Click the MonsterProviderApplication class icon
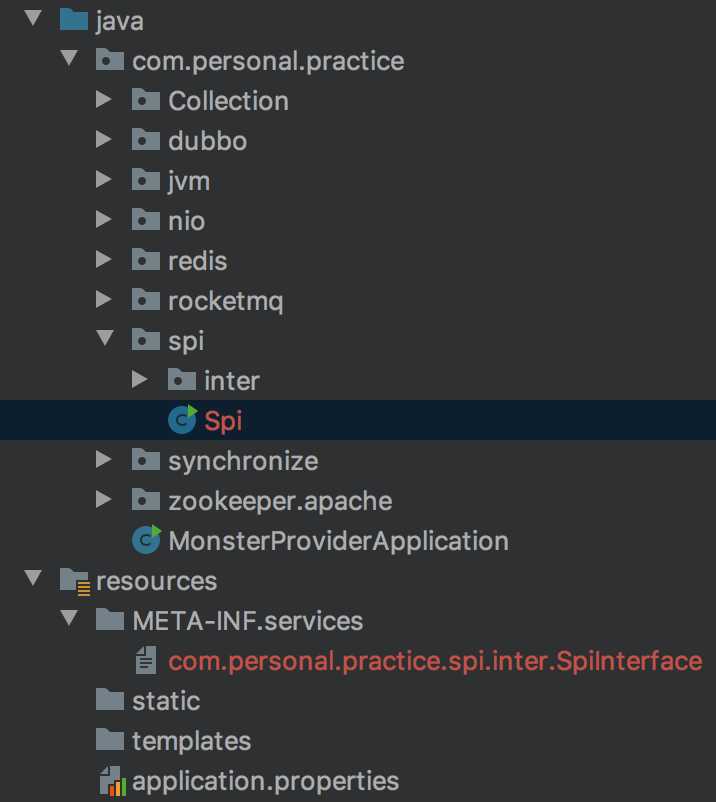 (x=146, y=540)
